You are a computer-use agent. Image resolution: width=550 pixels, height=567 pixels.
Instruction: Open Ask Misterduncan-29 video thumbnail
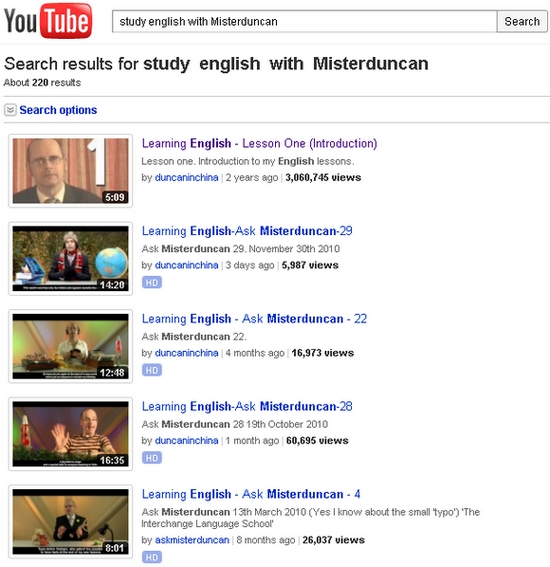[x=71, y=259]
